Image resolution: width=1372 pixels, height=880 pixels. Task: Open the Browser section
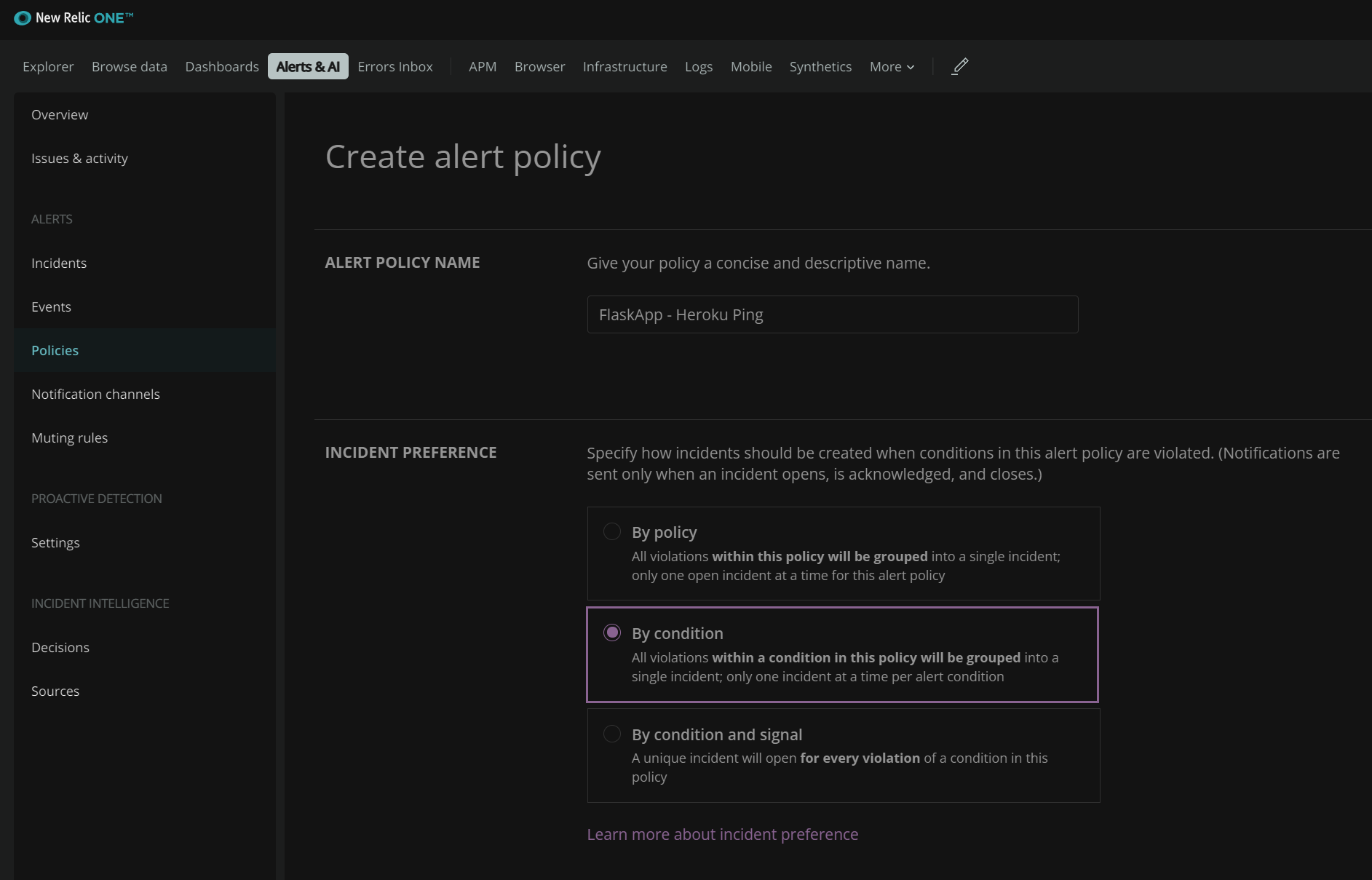(x=539, y=66)
